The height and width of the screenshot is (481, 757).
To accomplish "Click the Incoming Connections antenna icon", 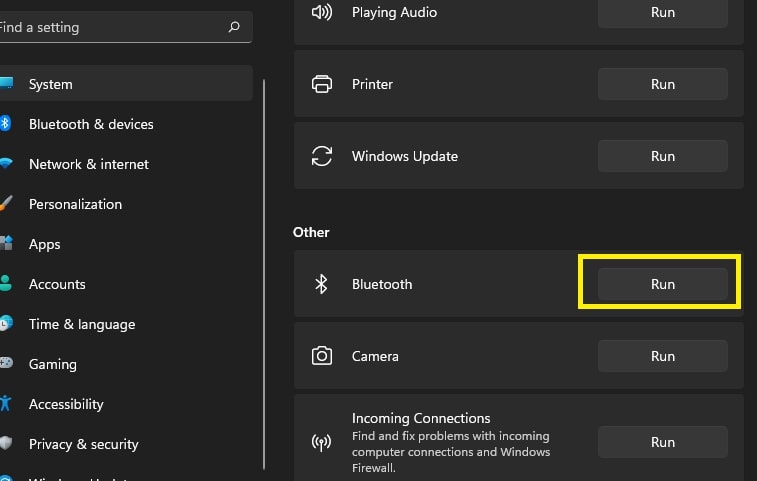I will 322,442.
